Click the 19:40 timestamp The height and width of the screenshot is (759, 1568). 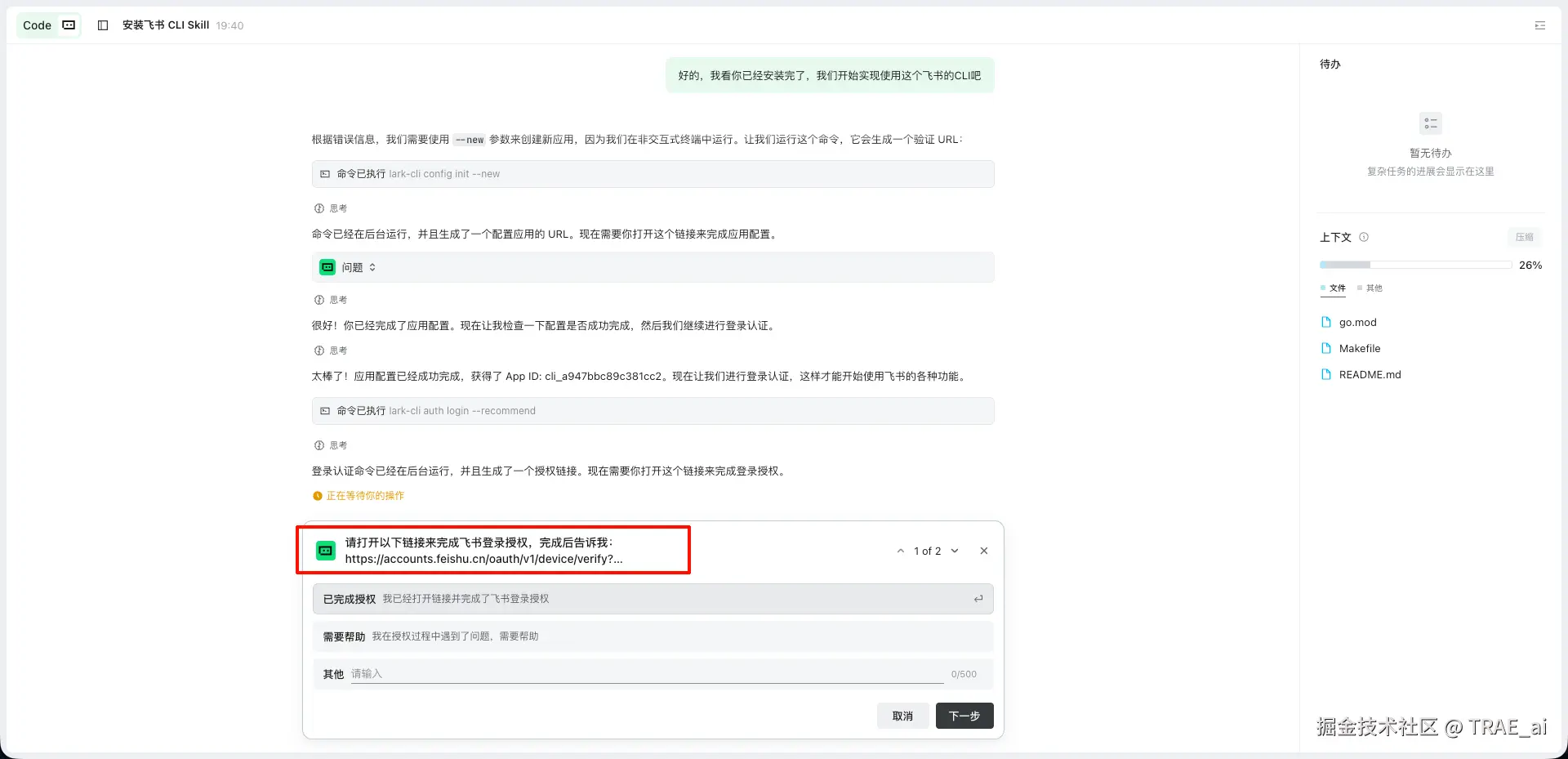[x=229, y=25]
